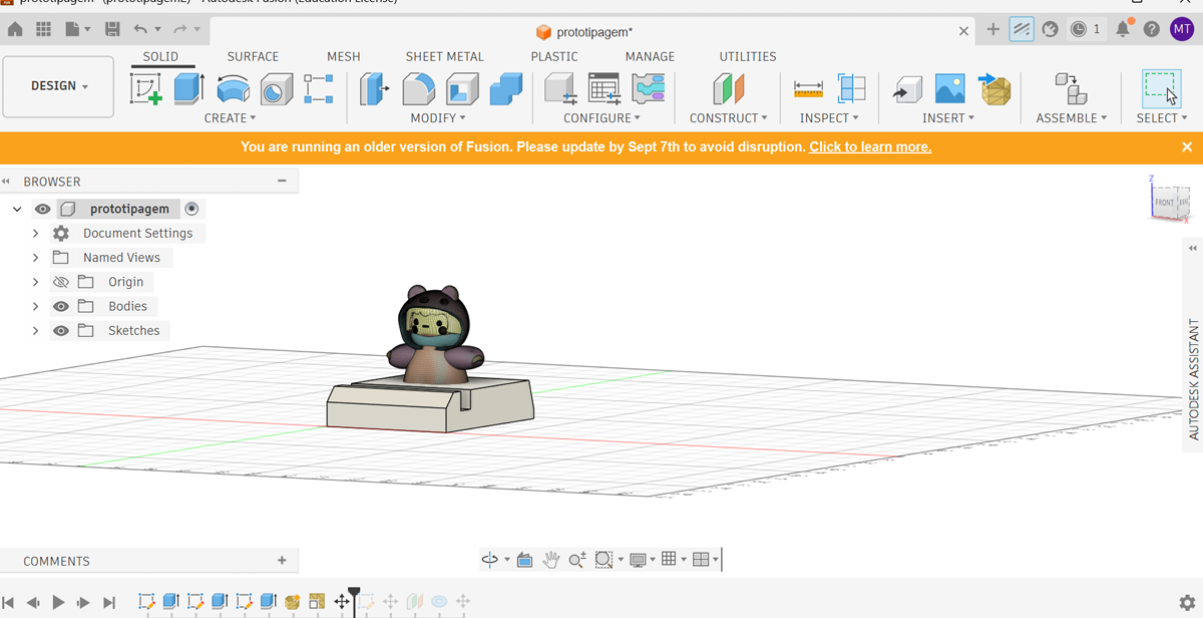
Task: Click the Assemble New Component icon
Action: 1071,89
